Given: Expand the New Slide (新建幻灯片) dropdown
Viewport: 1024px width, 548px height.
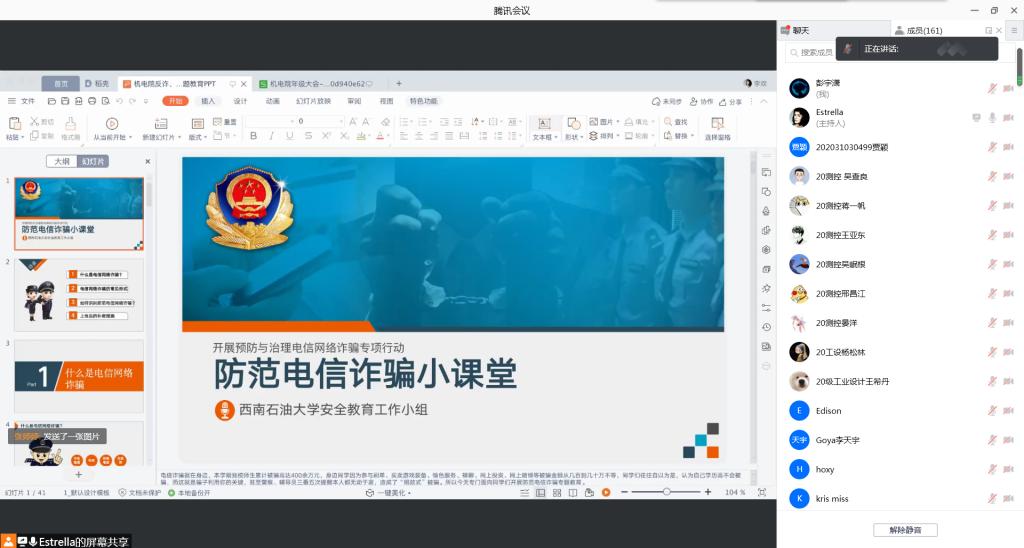Looking at the screenshot, I should 178,137.
